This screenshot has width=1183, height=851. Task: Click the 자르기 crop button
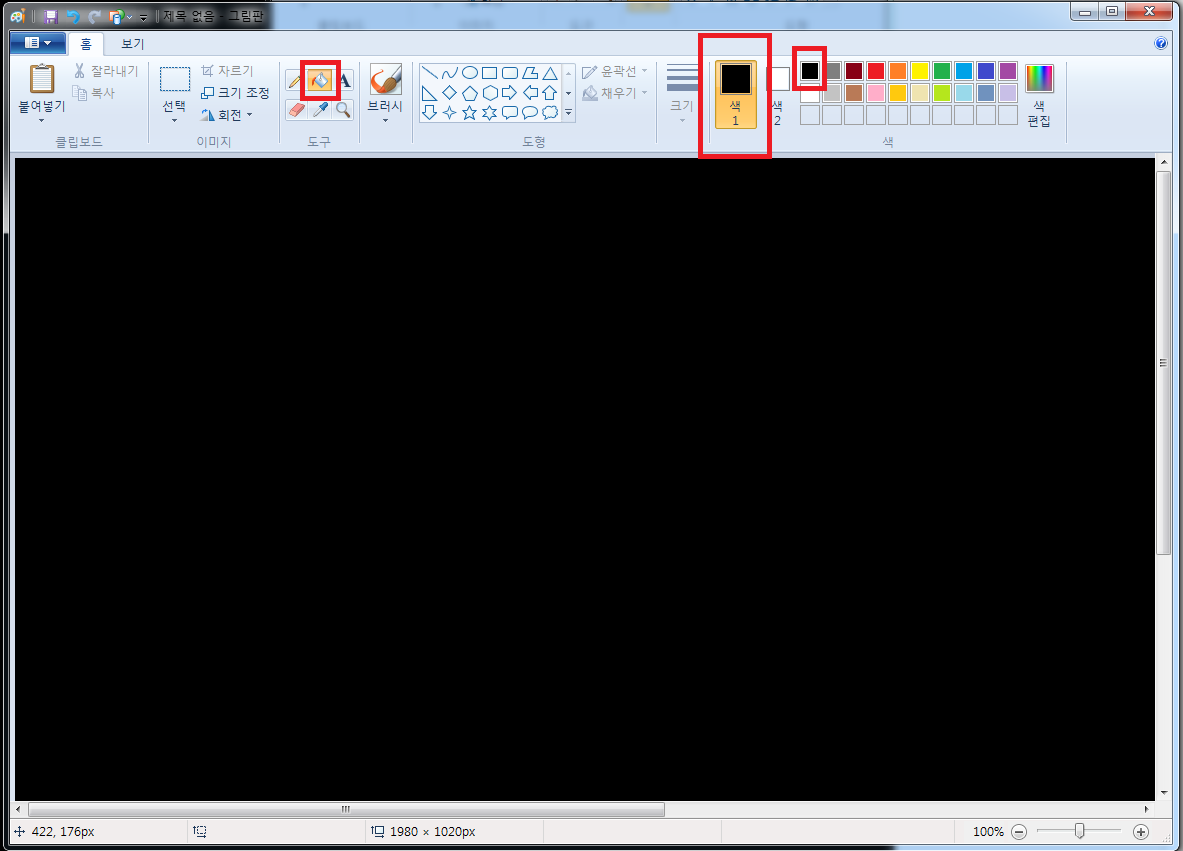coord(227,71)
